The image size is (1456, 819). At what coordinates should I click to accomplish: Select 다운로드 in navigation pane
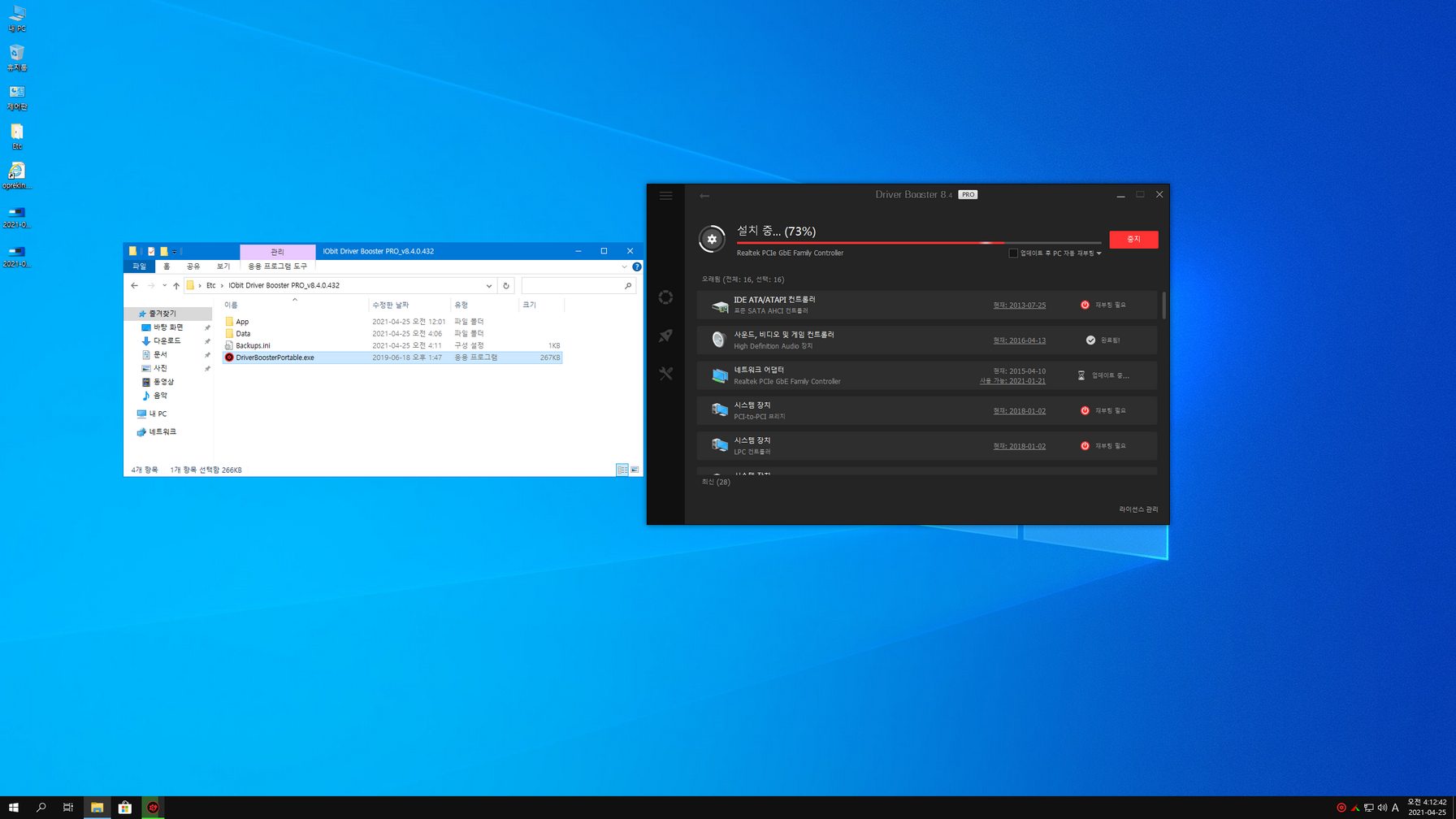point(167,341)
